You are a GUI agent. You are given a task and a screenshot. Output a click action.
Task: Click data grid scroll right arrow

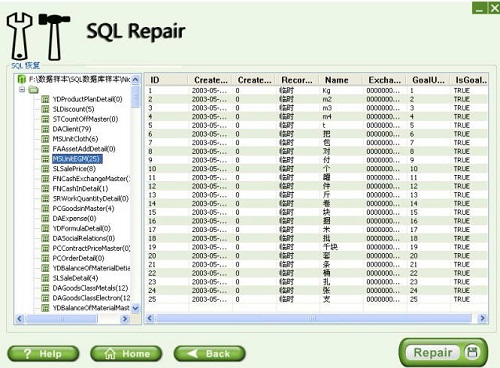tap(482, 318)
